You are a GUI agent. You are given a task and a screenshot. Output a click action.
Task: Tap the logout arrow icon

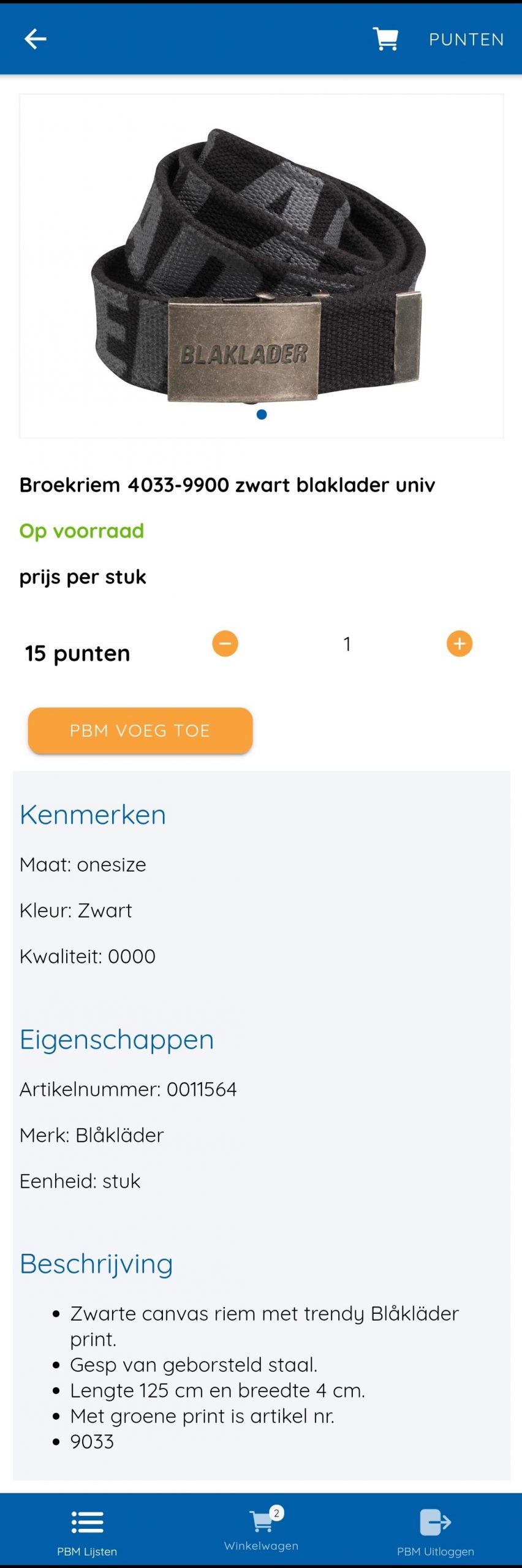click(x=436, y=1522)
